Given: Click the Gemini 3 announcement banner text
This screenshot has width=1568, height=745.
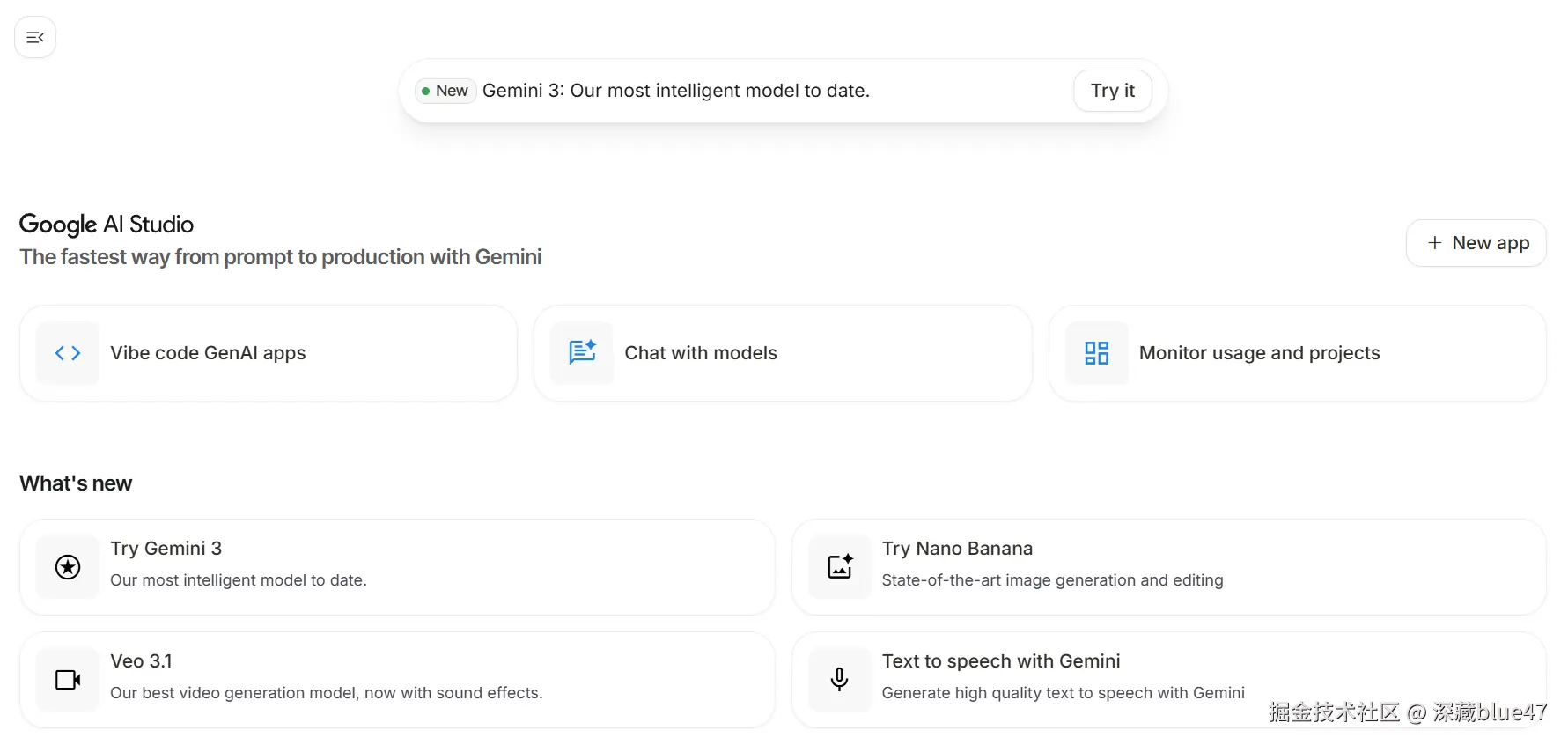Looking at the screenshot, I should 675,91.
